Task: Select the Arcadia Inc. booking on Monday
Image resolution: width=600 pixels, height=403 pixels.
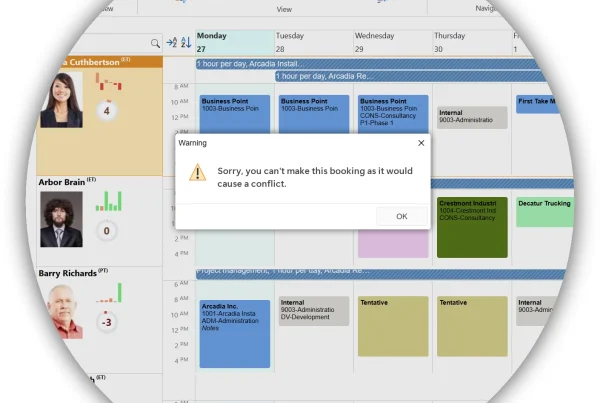Action: coord(235,334)
